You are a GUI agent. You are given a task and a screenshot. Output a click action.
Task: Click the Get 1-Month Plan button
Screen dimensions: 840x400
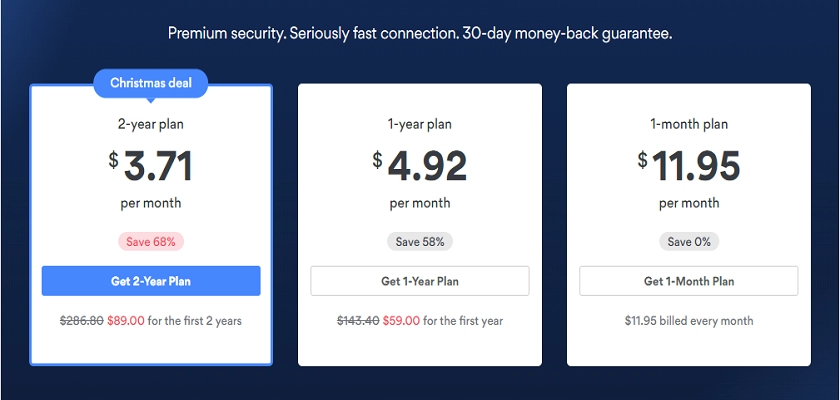(x=688, y=281)
